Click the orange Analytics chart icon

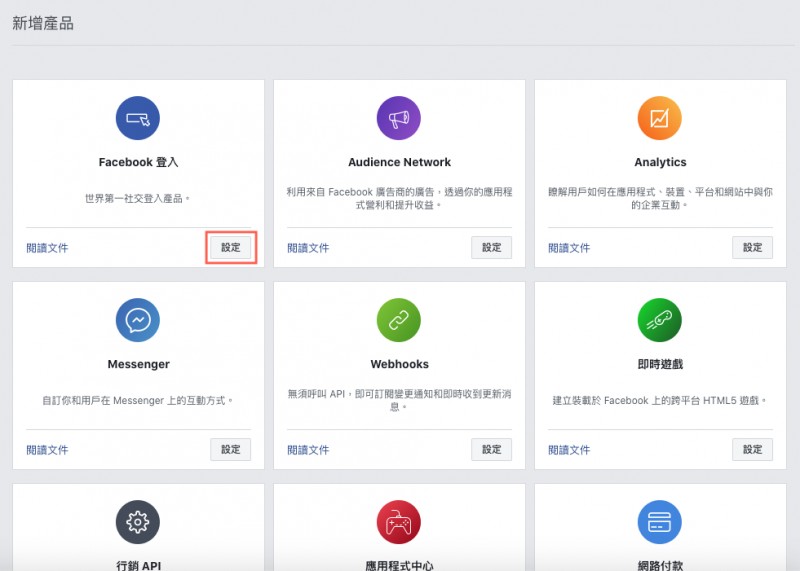pos(660,118)
